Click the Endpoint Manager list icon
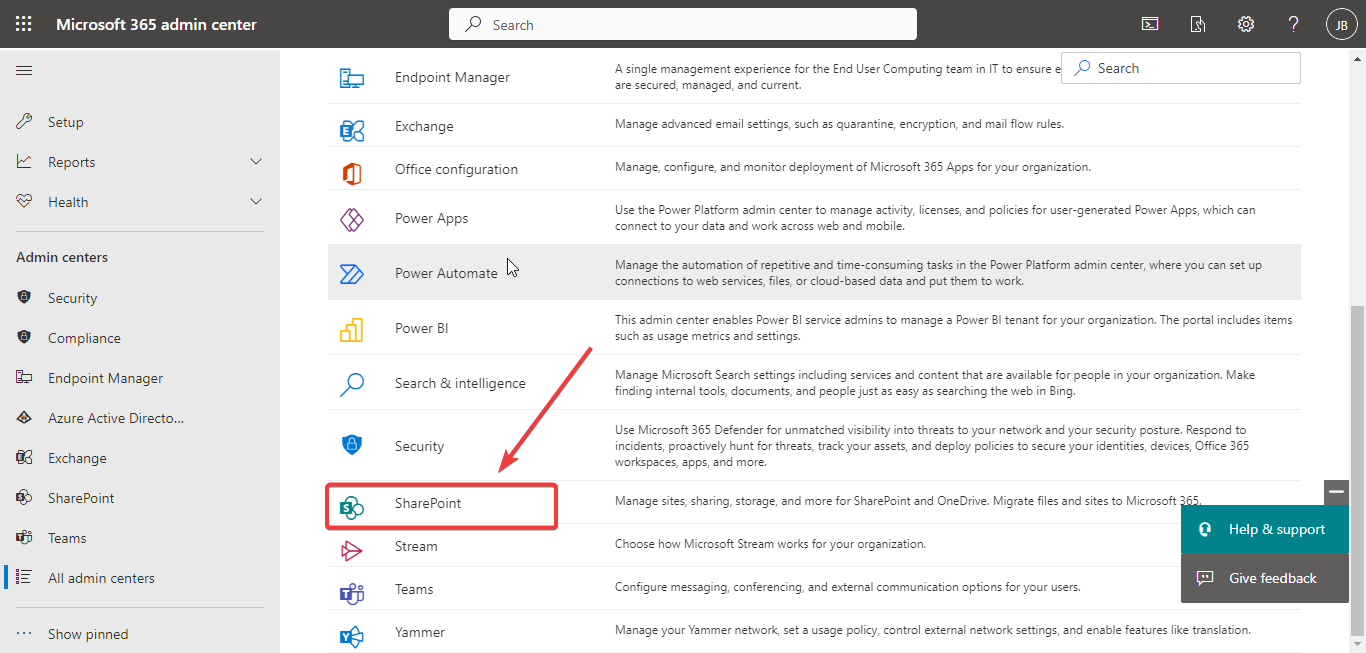Viewport: 1366px width, 653px height. tap(351, 78)
